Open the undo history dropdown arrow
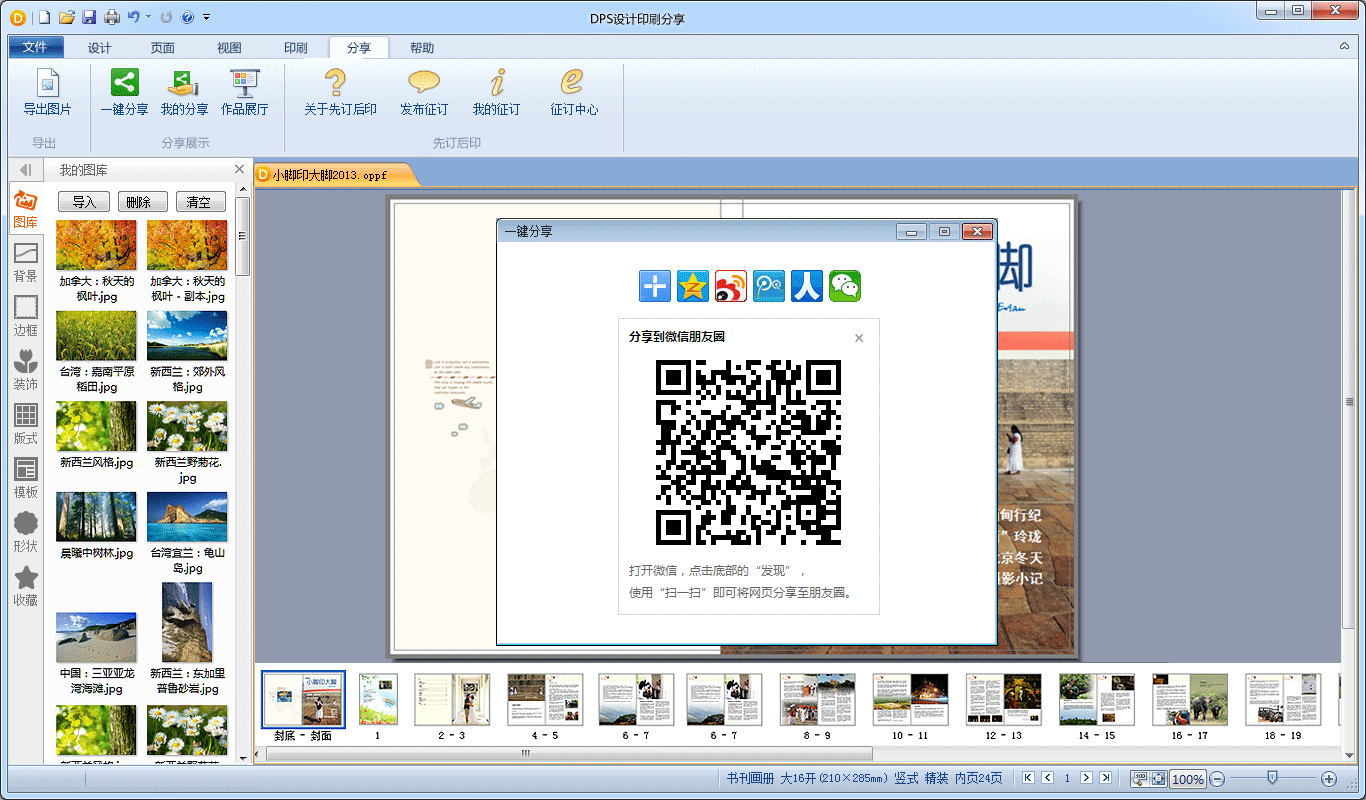Image resolution: width=1366 pixels, height=800 pixels. tap(148, 17)
